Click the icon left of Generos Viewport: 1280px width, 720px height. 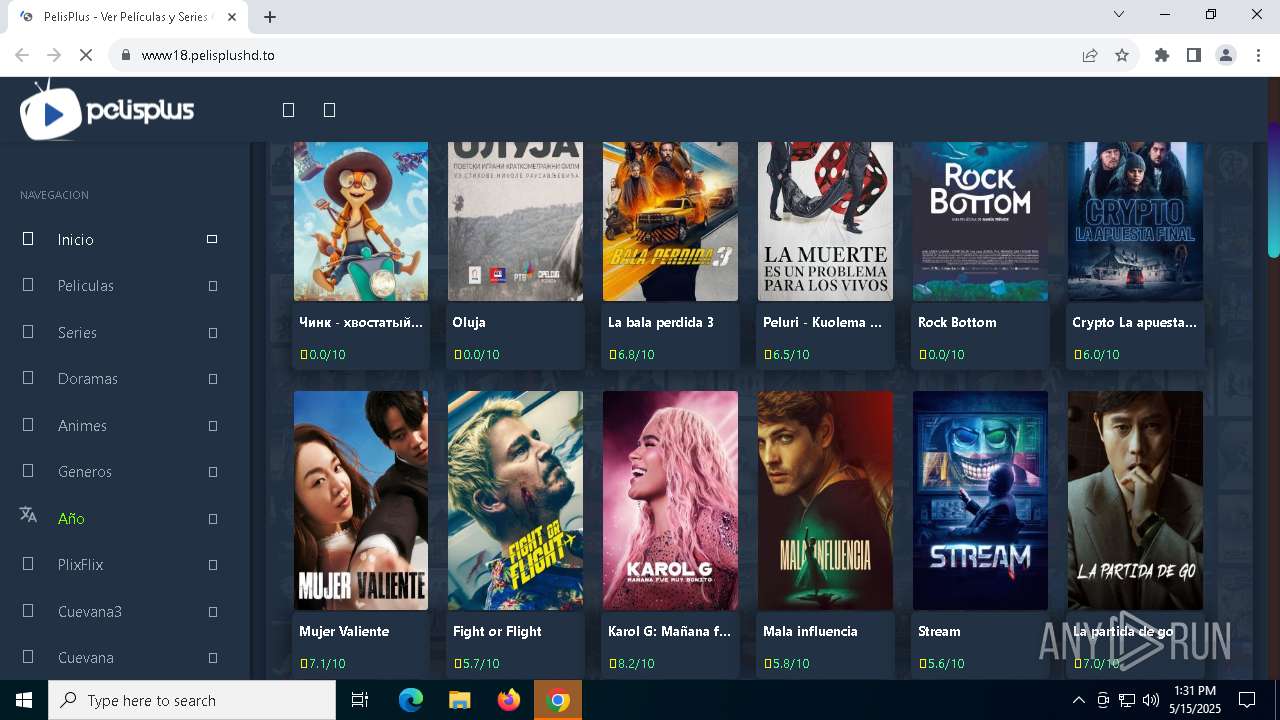tap(28, 470)
